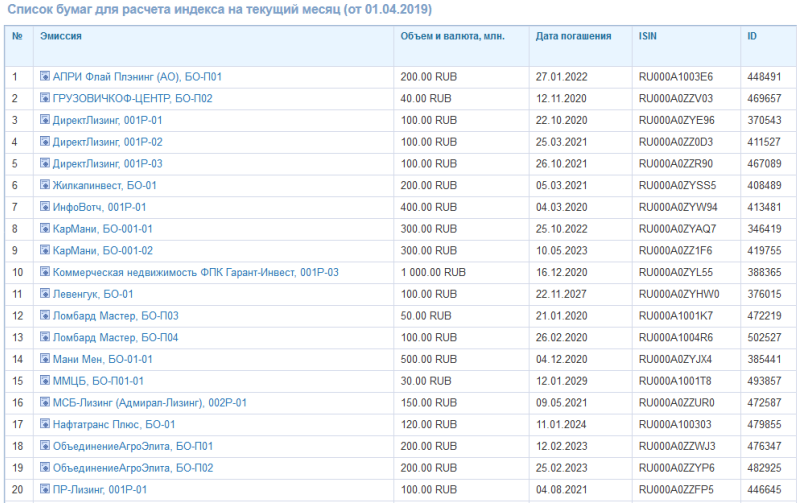Viewport: 800px width, 503px height.
Task: Open Коммерческая недвижимость ФПК Гарант-Инвест, 001P-03 link
Action: click(196, 272)
